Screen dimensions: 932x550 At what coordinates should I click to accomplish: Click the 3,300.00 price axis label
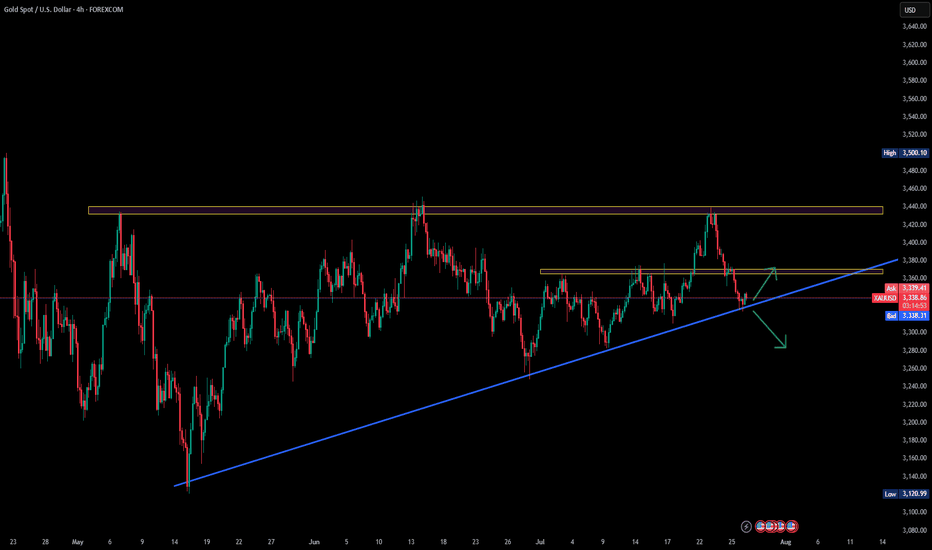[x=914, y=332]
